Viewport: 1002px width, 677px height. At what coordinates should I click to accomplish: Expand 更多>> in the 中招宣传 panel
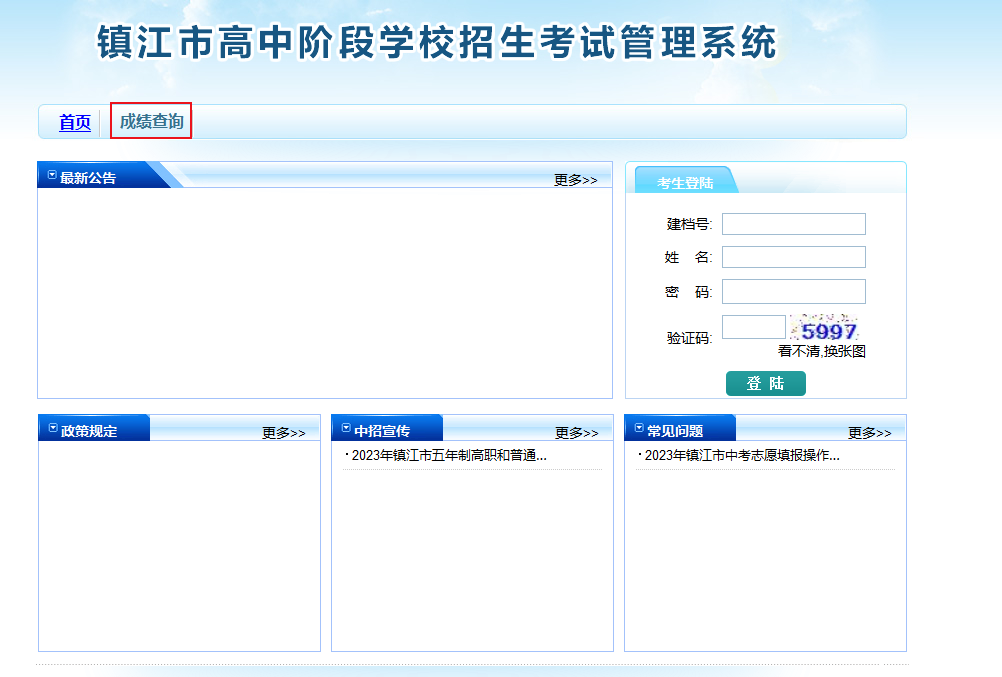(x=576, y=433)
